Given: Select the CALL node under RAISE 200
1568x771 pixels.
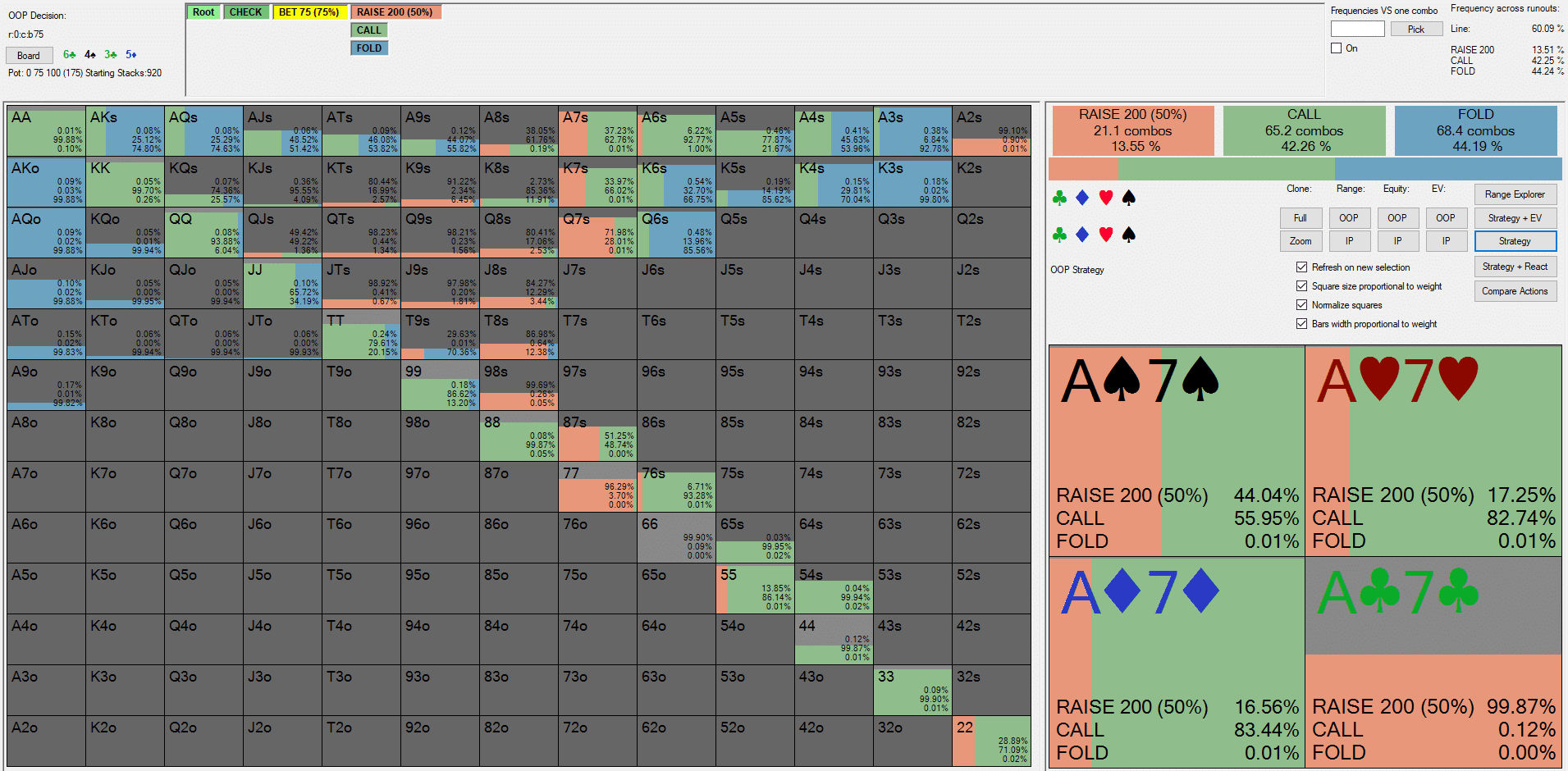Looking at the screenshot, I should click(x=368, y=30).
